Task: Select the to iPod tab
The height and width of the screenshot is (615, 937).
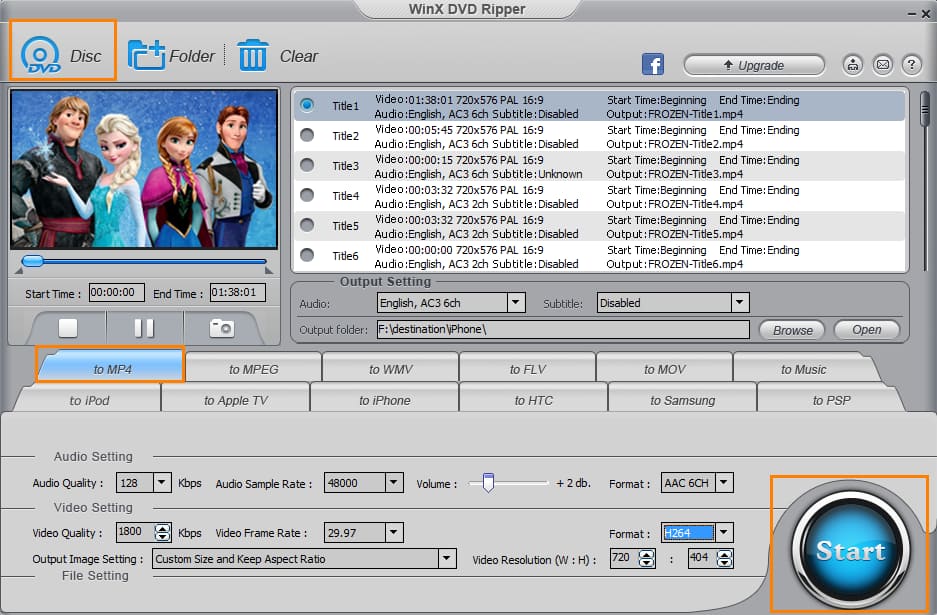Action: pos(89,400)
